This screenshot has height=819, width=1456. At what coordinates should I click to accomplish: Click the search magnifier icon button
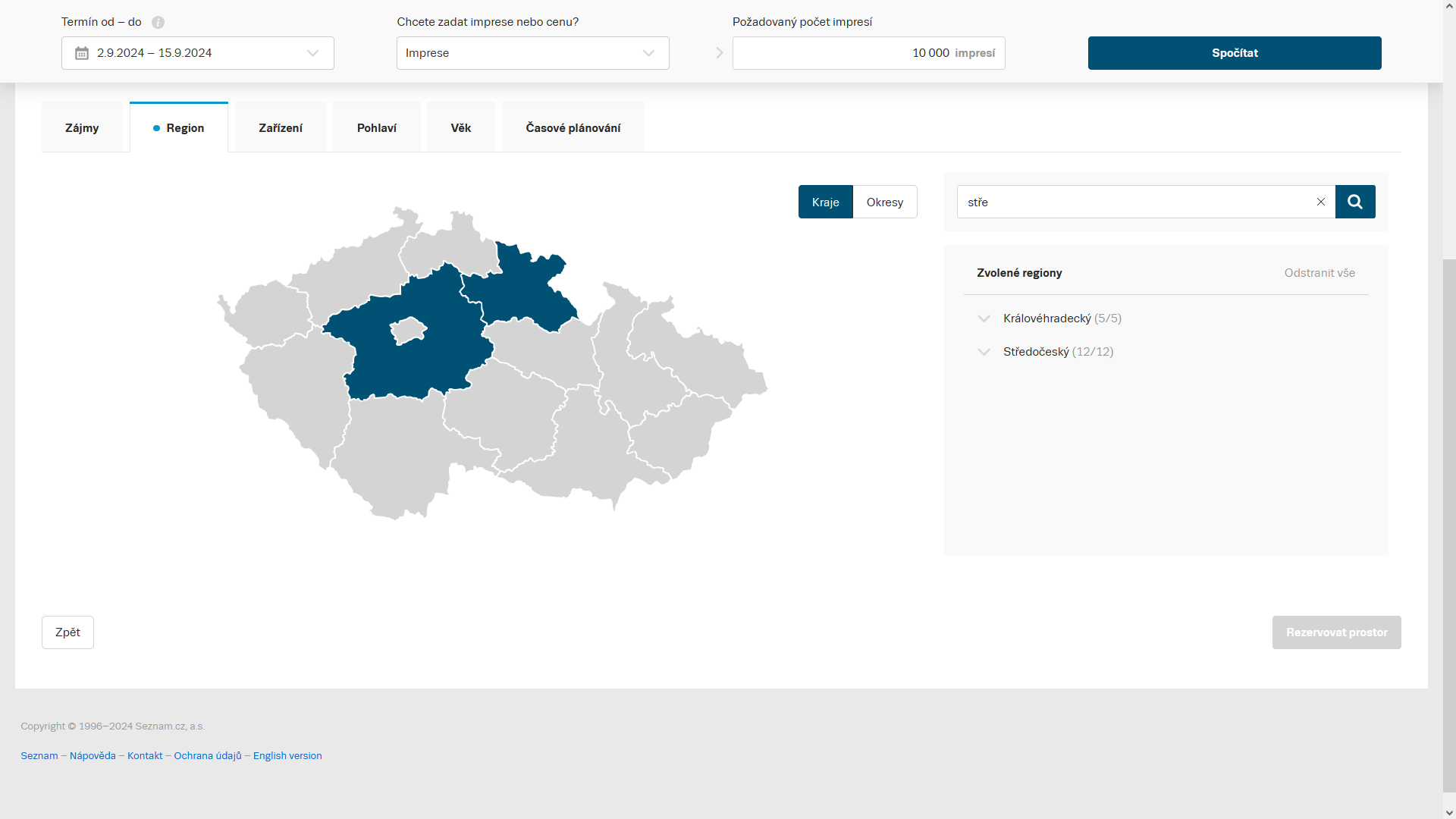click(1355, 202)
